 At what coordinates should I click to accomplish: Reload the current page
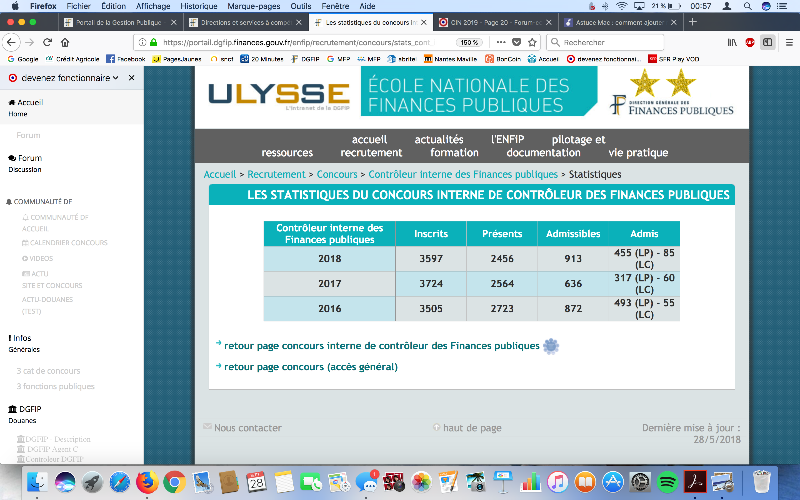pyautogui.click(x=48, y=42)
